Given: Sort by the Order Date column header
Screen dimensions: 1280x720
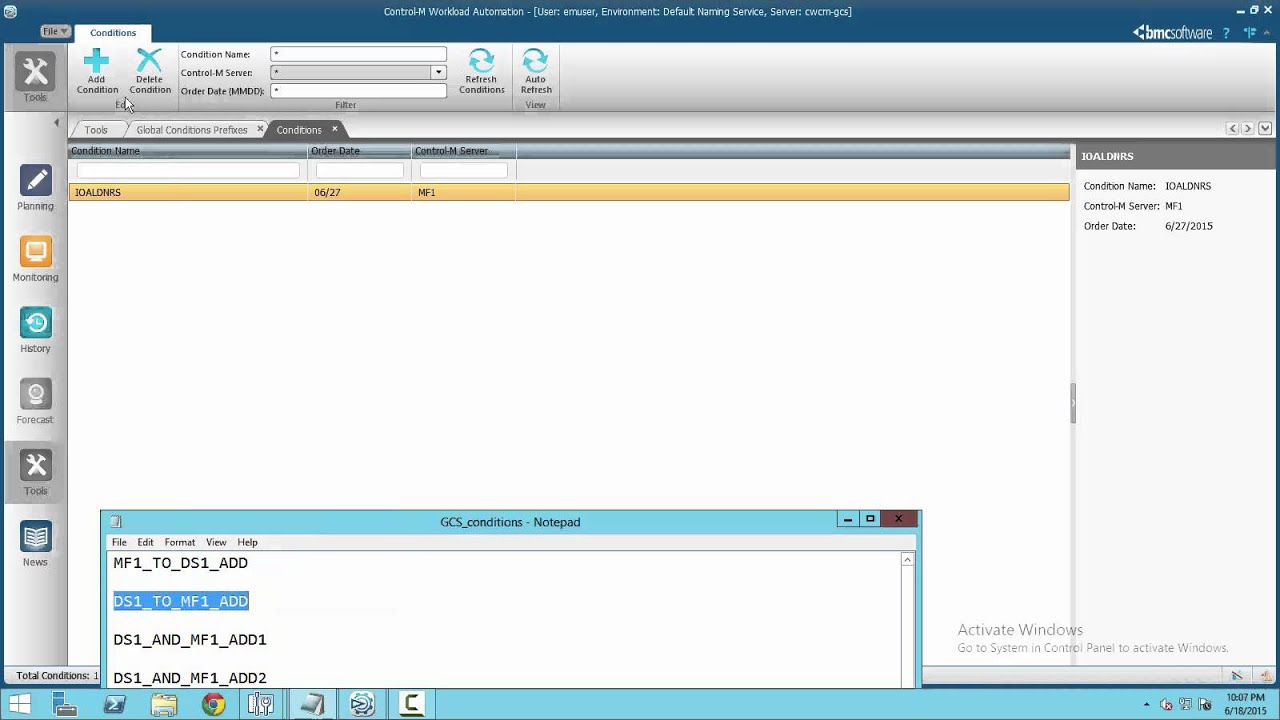Looking at the screenshot, I should (x=360, y=151).
